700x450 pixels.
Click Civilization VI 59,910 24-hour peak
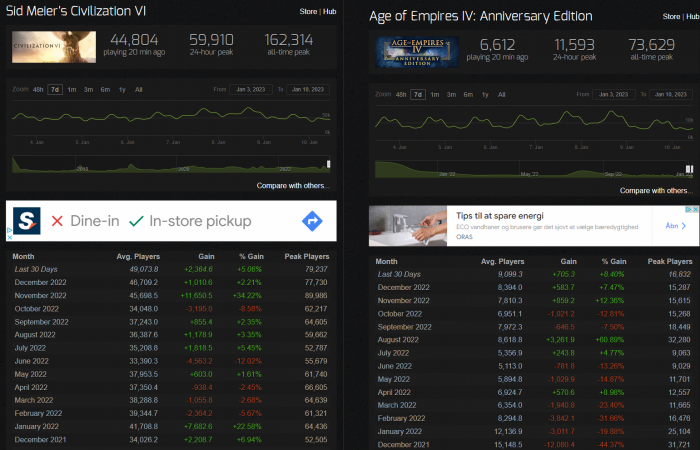point(211,40)
